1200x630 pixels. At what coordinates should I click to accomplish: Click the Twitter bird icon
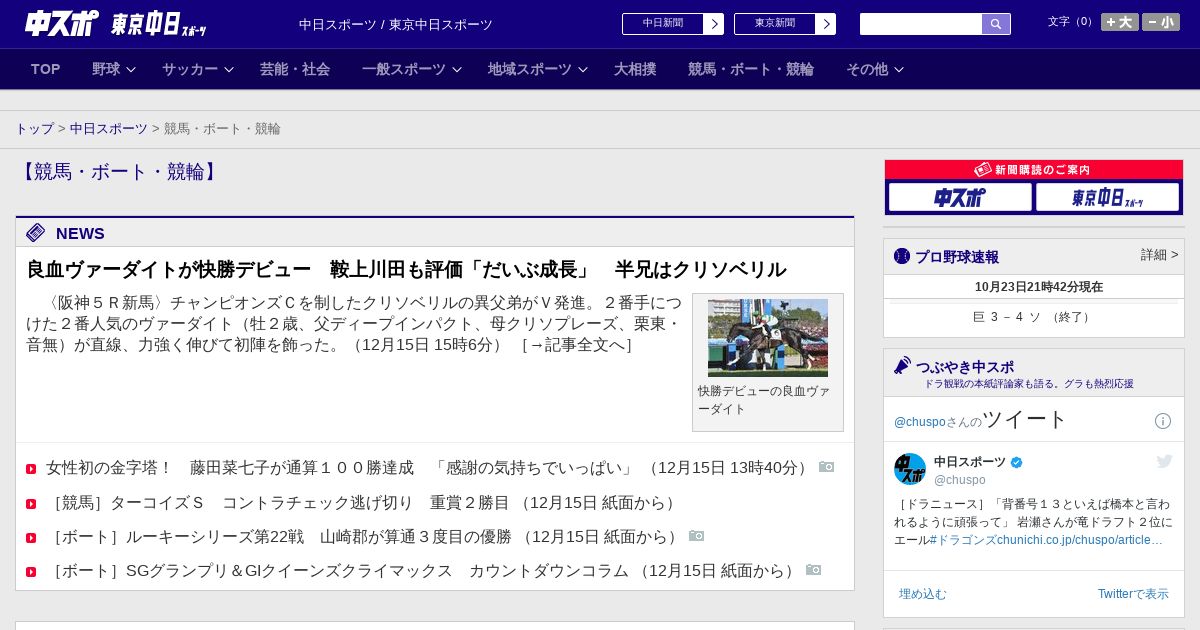[1164, 461]
